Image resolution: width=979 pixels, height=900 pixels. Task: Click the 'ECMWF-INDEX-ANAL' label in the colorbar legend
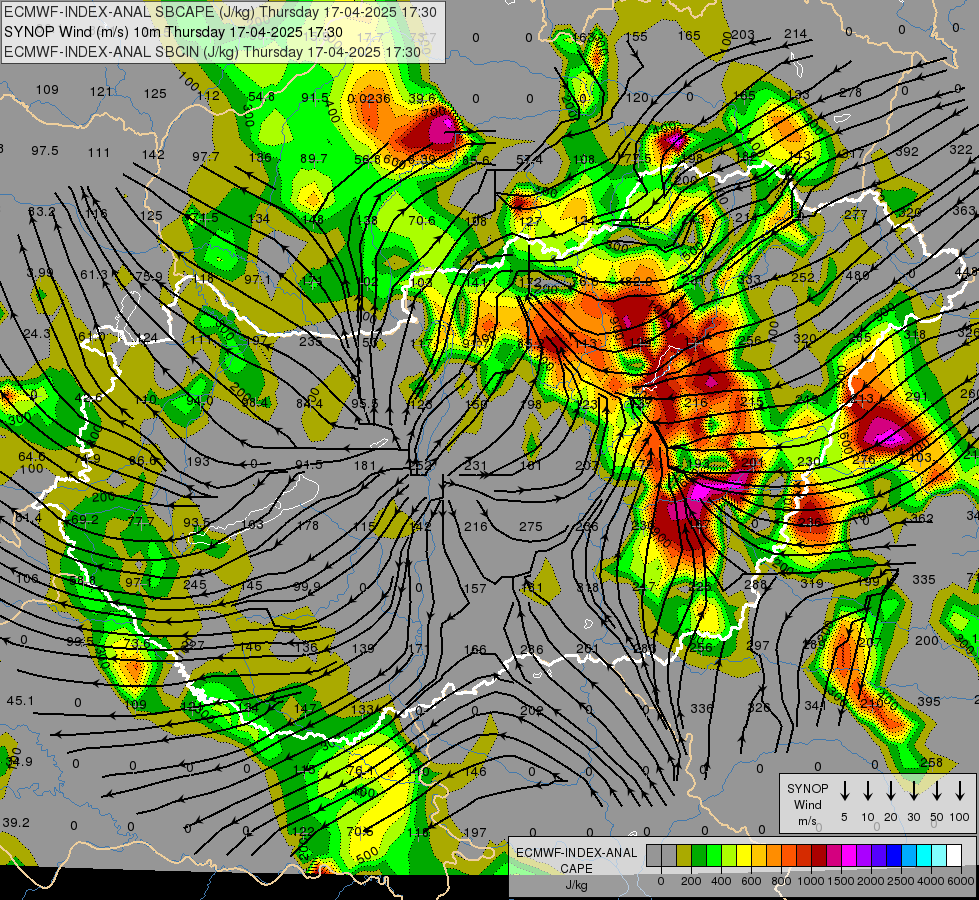576,853
